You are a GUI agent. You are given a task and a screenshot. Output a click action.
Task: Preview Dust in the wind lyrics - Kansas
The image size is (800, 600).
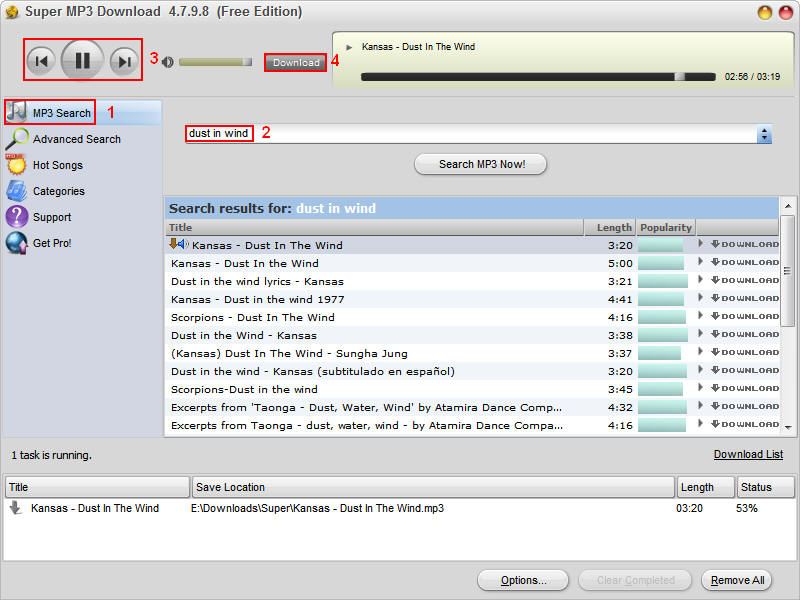701,280
